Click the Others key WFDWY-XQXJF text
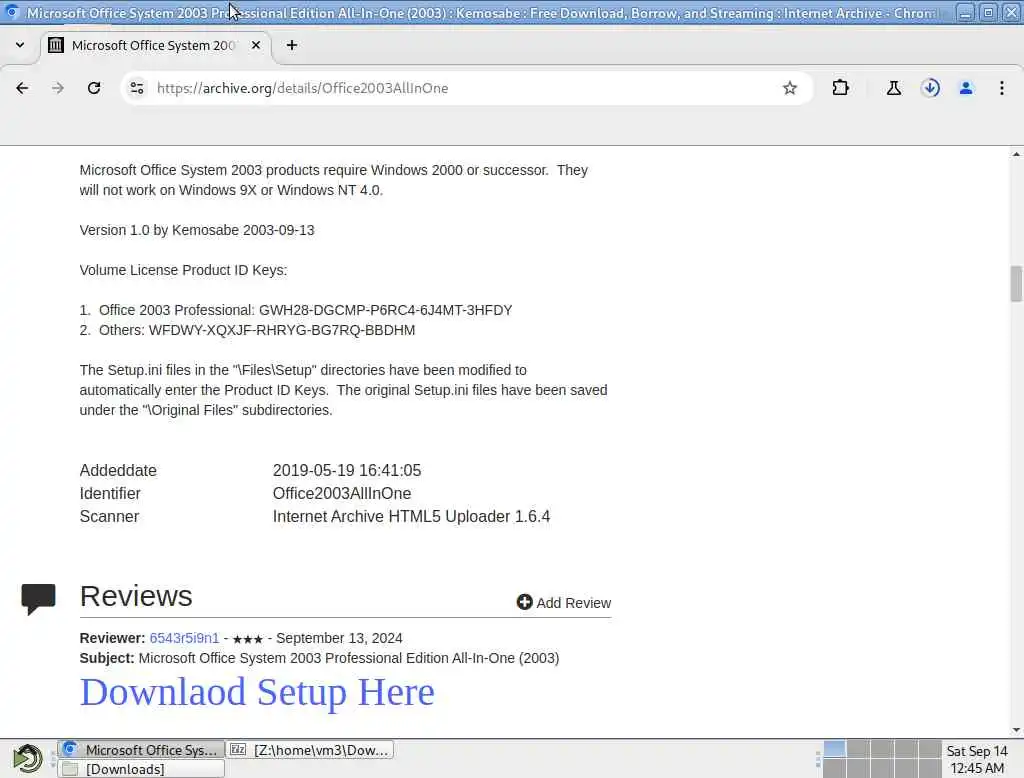 281,331
